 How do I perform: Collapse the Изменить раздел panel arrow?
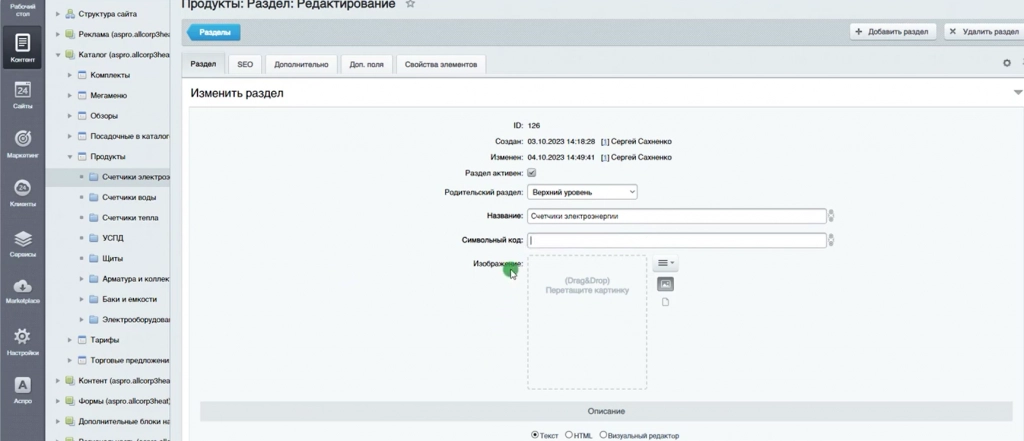[x=1017, y=93]
